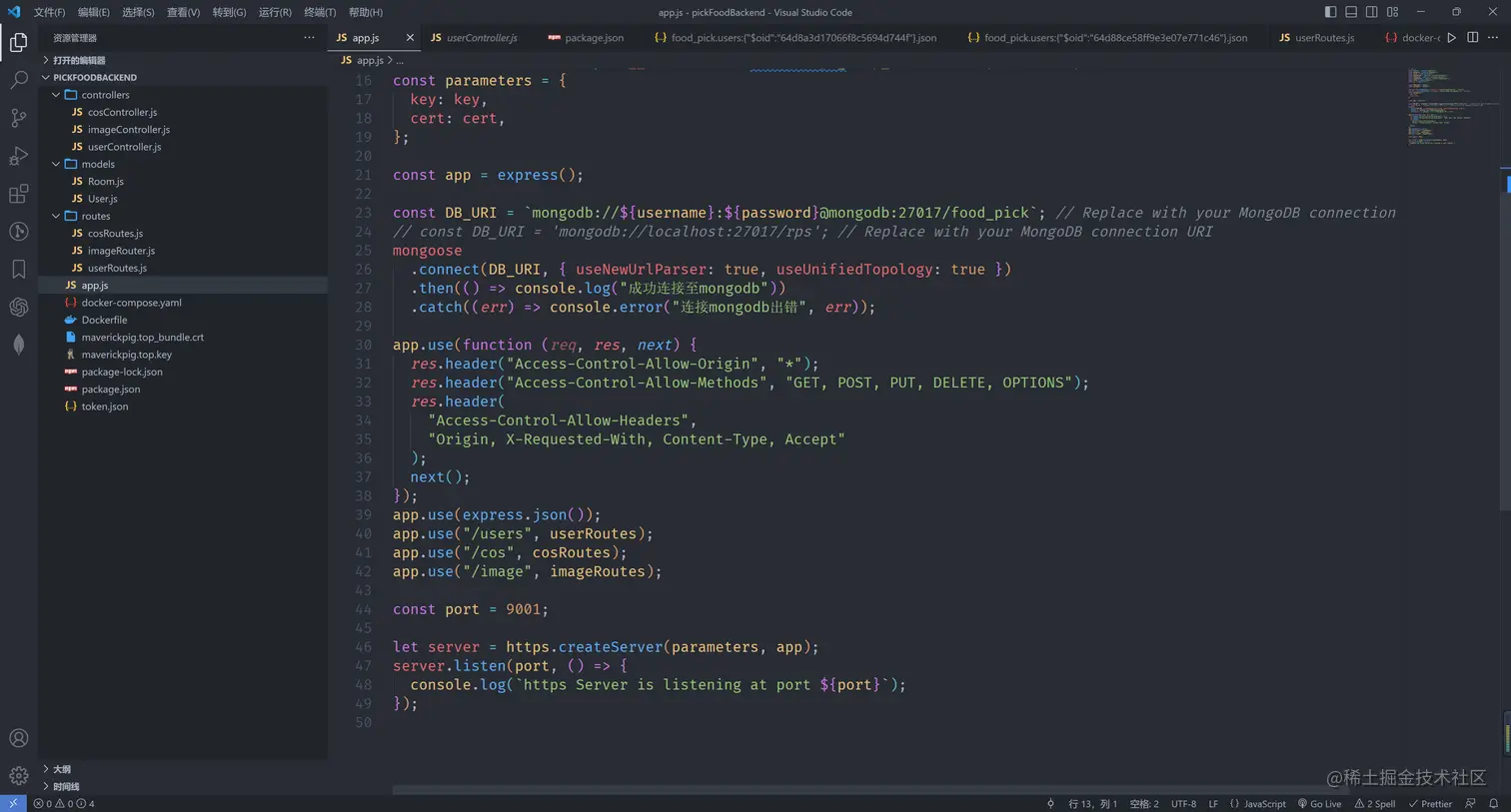
Task: Open the 转到(G) menu
Action: tap(229, 12)
